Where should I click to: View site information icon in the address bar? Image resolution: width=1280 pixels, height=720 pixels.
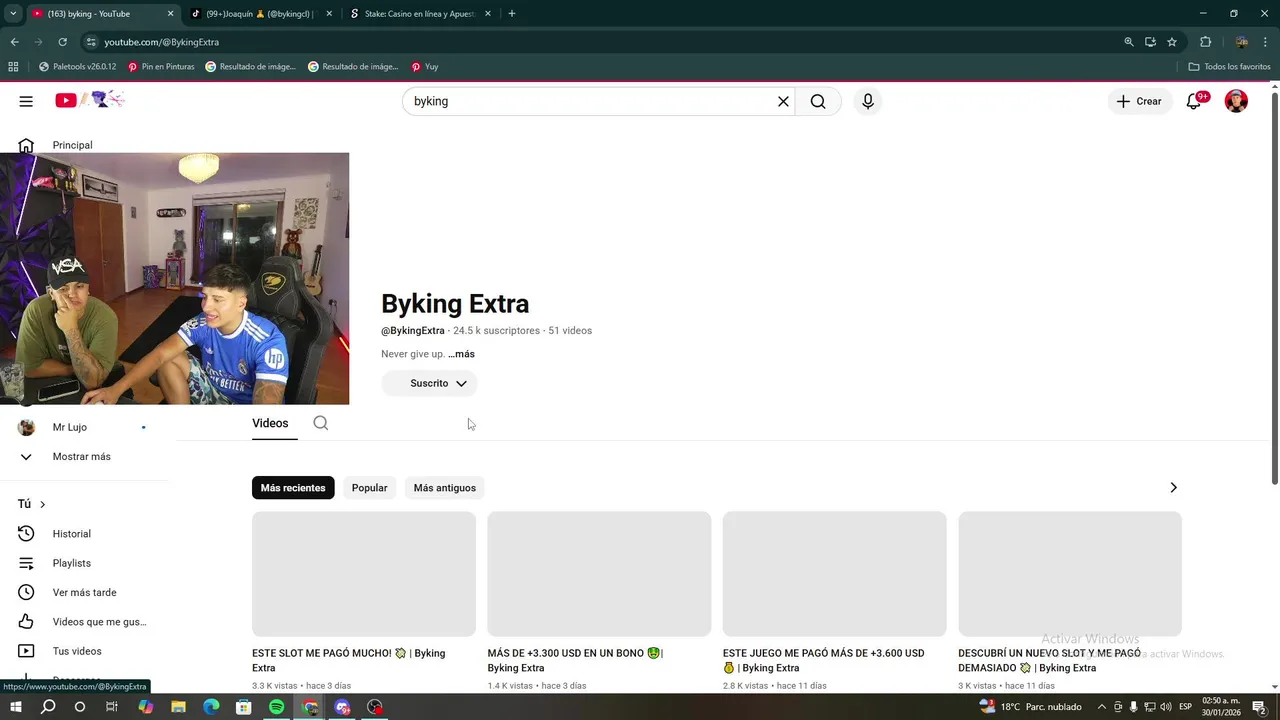(x=91, y=42)
